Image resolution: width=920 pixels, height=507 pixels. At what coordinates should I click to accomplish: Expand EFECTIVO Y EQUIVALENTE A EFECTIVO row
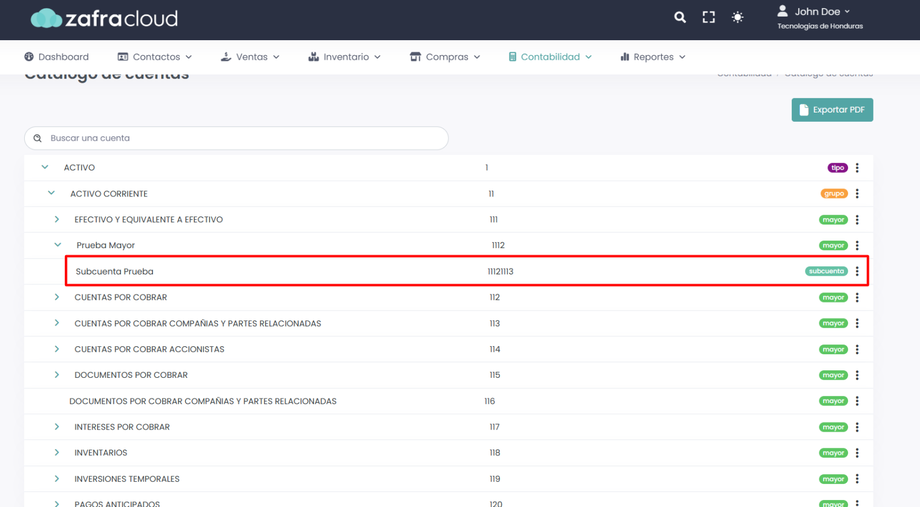(57, 220)
